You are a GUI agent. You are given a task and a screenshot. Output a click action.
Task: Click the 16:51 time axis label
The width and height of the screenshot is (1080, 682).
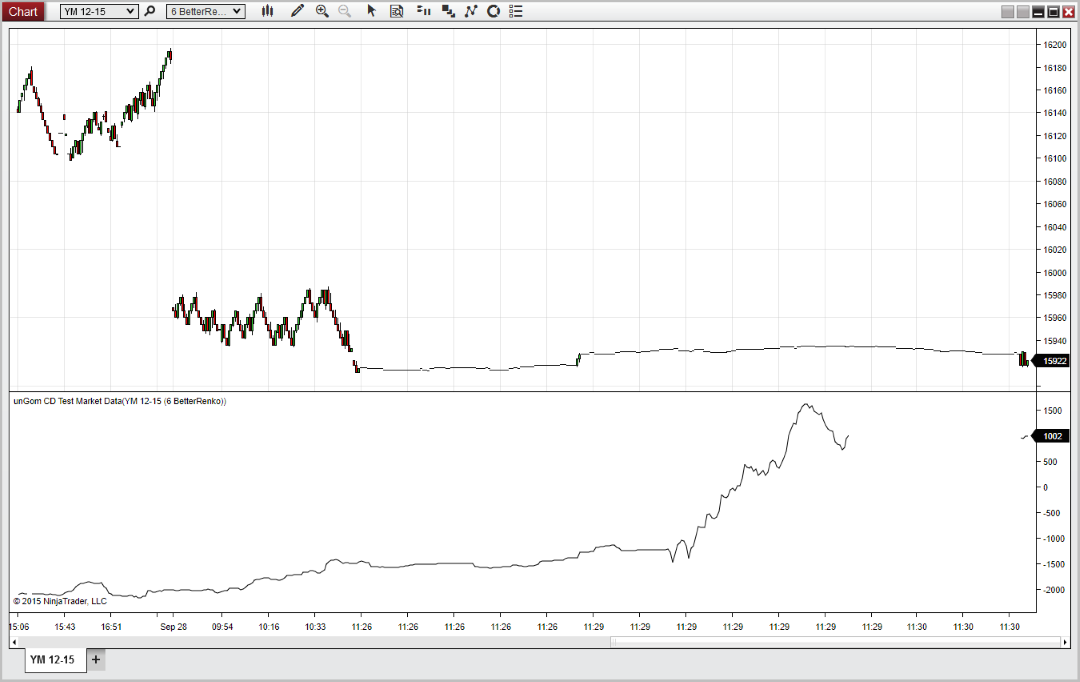pos(112,627)
